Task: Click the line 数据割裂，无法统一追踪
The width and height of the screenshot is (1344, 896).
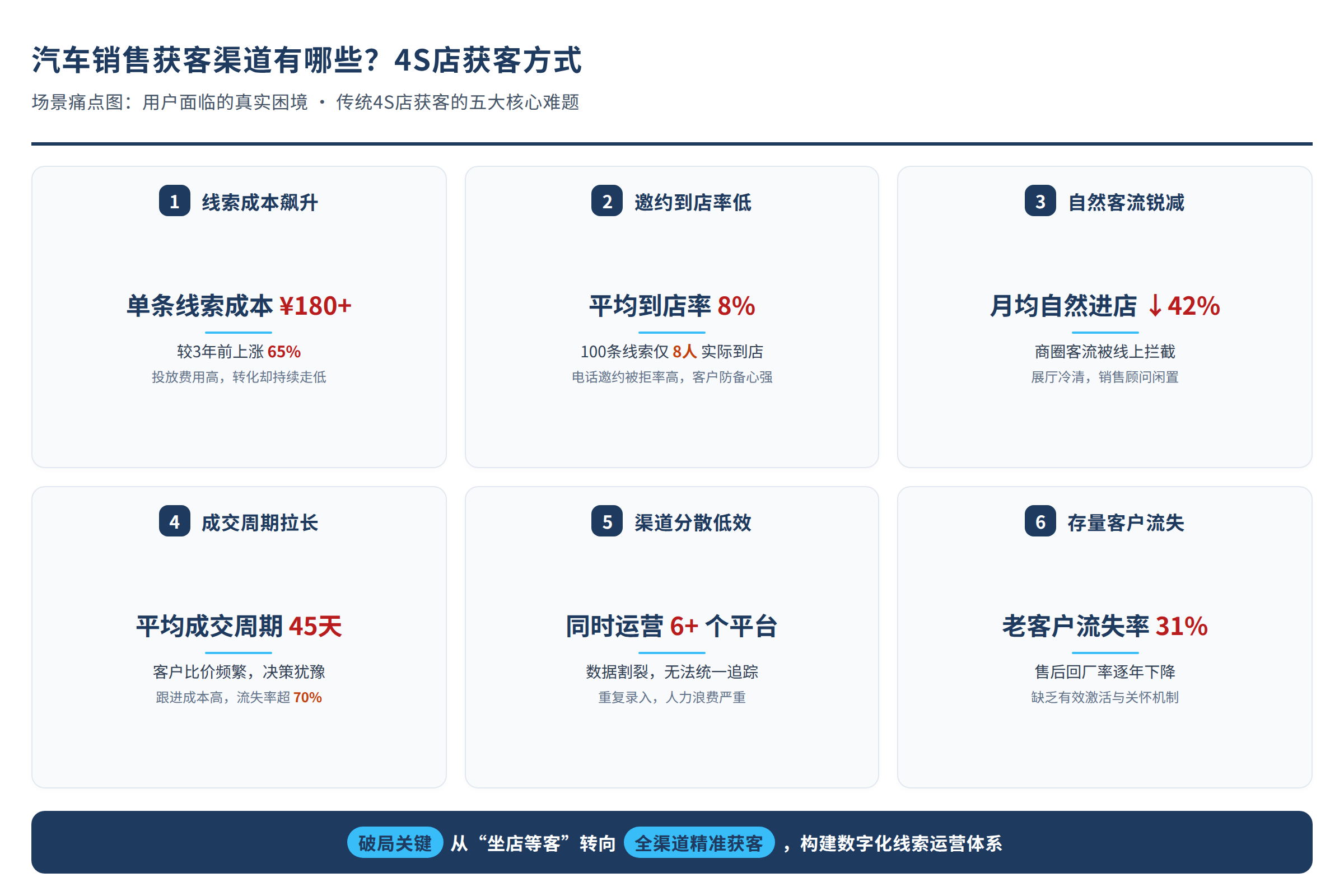Action: 672,671
